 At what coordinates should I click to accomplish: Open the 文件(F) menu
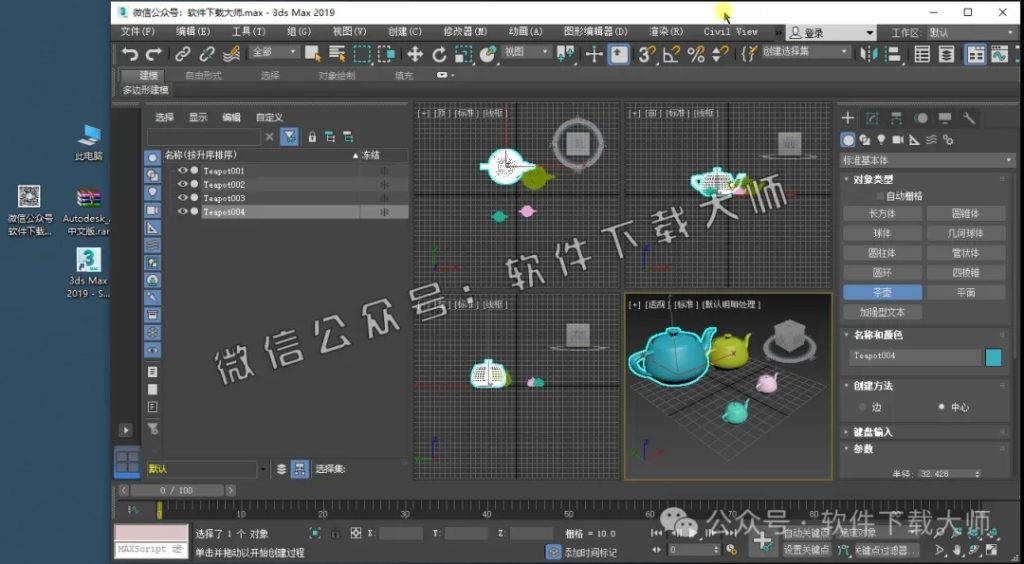[x=138, y=31]
